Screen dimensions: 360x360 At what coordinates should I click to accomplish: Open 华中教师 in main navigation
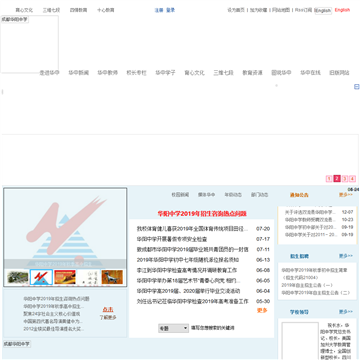[108, 73]
